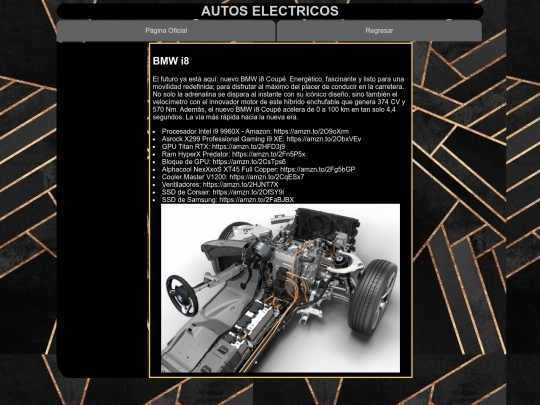Click the GPU Titan RTX list item

click(224, 147)
